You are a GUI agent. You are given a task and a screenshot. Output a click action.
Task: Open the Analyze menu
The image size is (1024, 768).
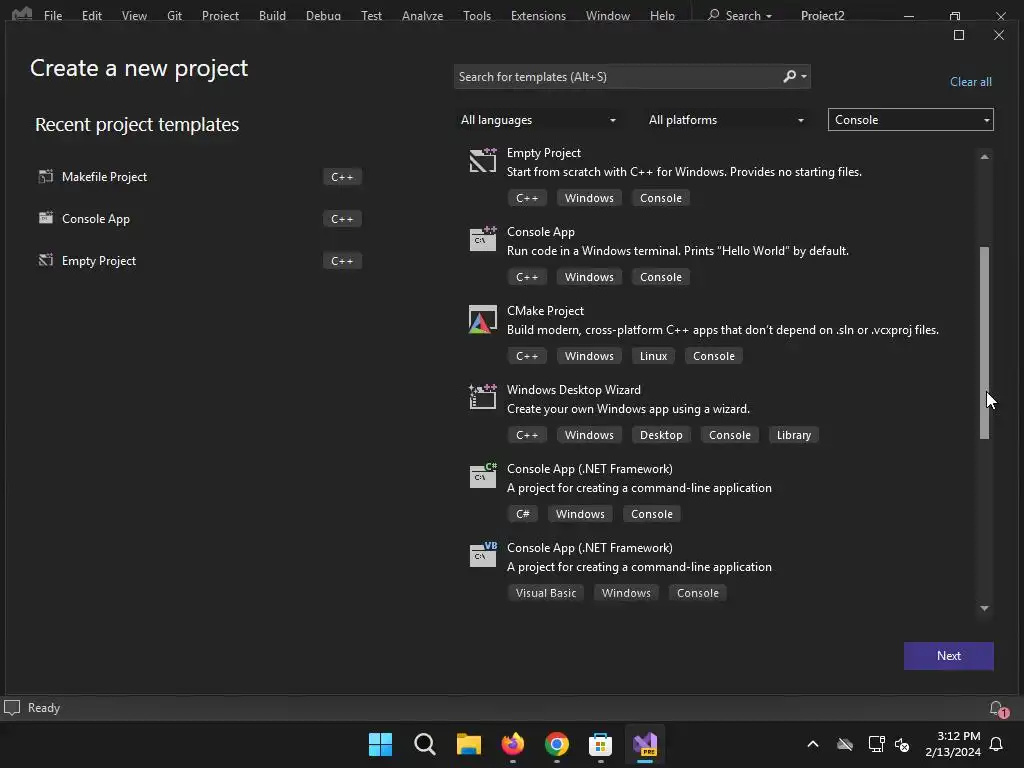422,15
